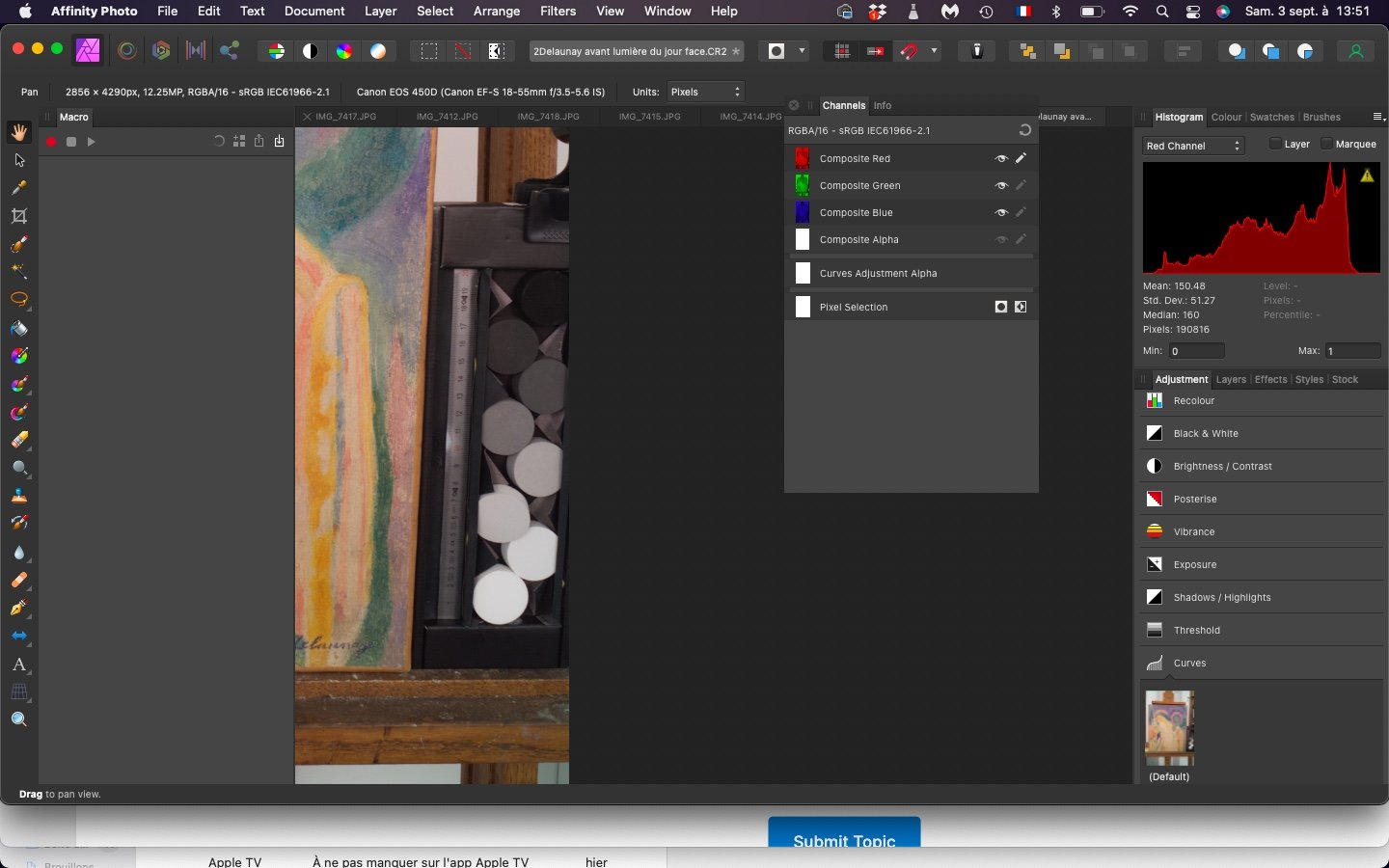Select the Erase Brush tool
The width and height of the screenshot is (1389, 868).
19,441
